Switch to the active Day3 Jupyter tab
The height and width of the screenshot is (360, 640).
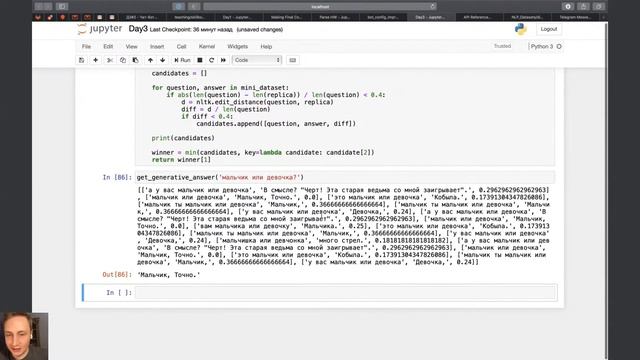pos(430,17)
